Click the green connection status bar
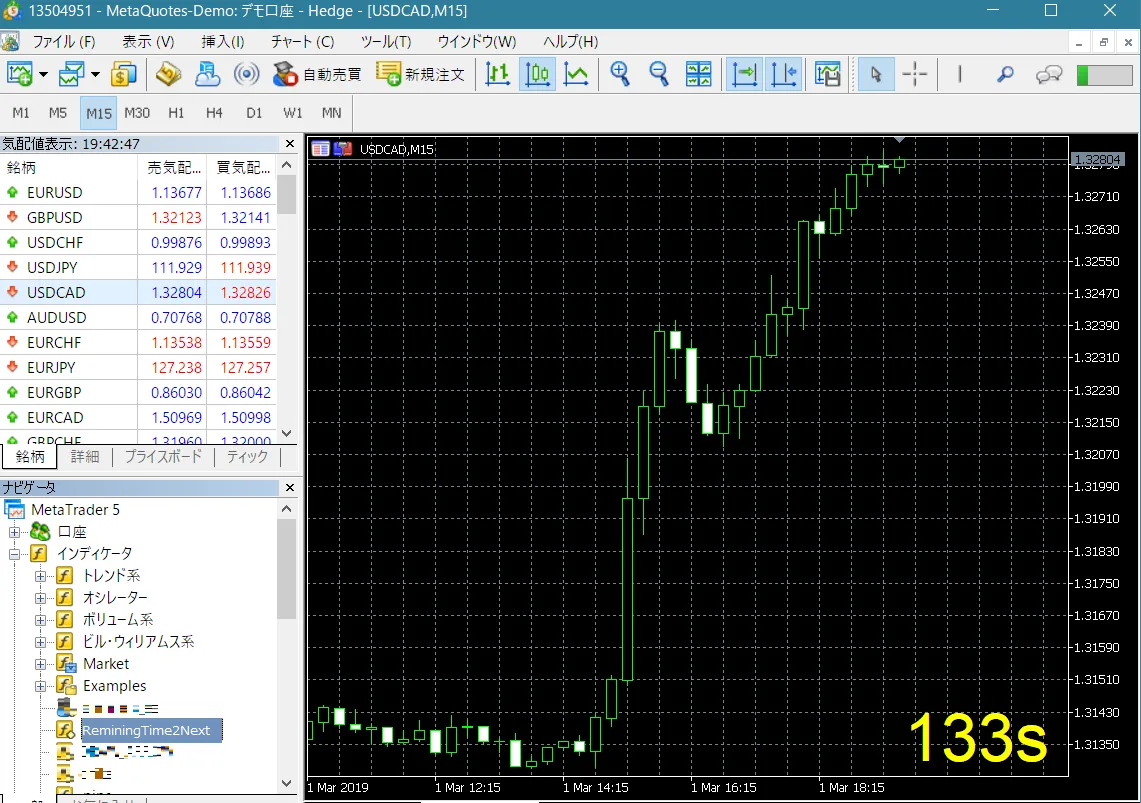Viewport: 1141px width, 803px height. point(1105,75)
